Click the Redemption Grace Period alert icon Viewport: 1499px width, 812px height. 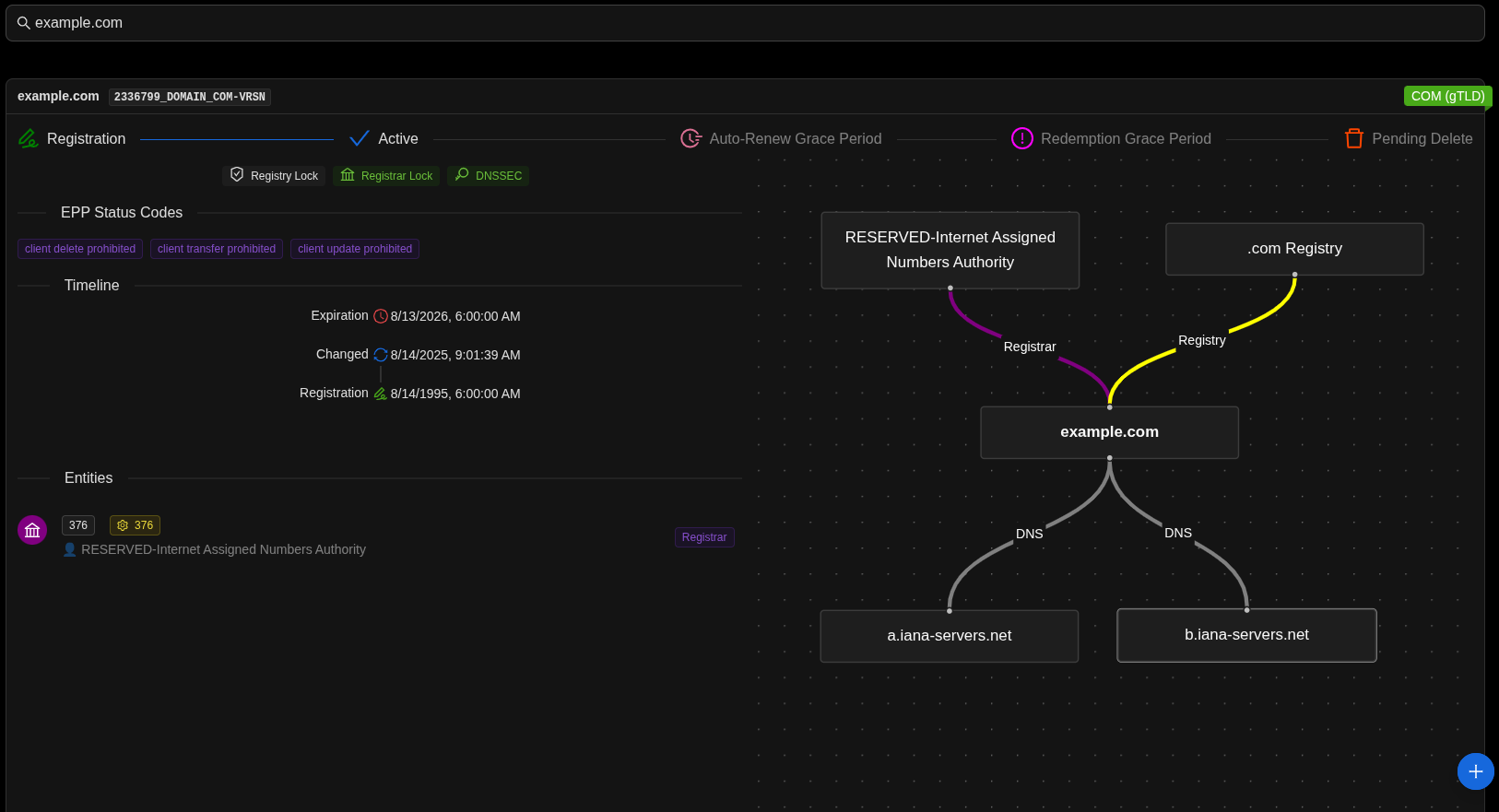[x=1022, y=139]
